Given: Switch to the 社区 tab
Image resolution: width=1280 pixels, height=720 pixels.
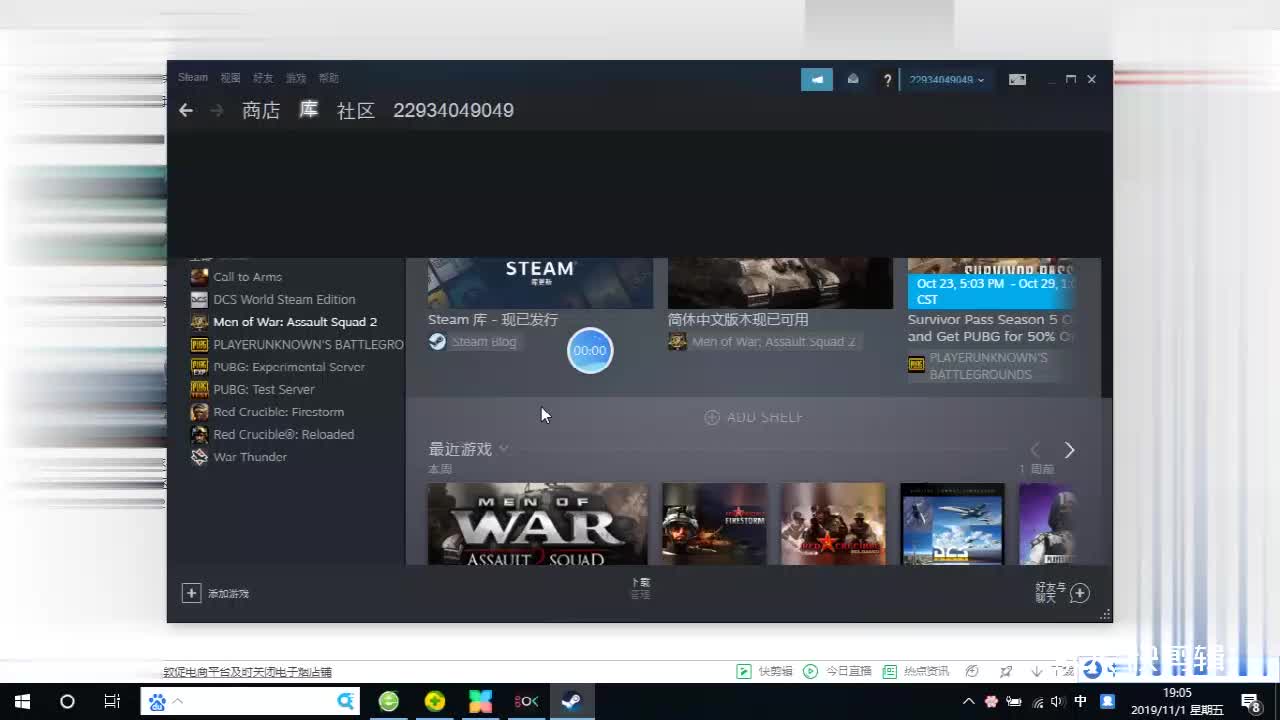Looking at the screenshot, I should coord(356,110).
